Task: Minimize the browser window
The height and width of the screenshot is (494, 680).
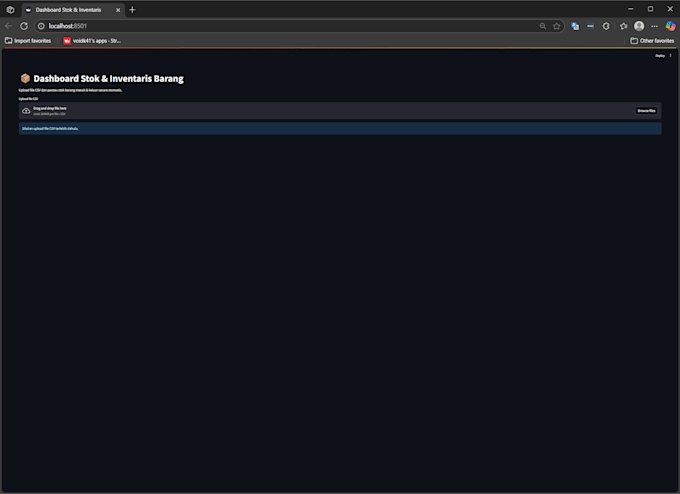Action: tap(631, 9)
